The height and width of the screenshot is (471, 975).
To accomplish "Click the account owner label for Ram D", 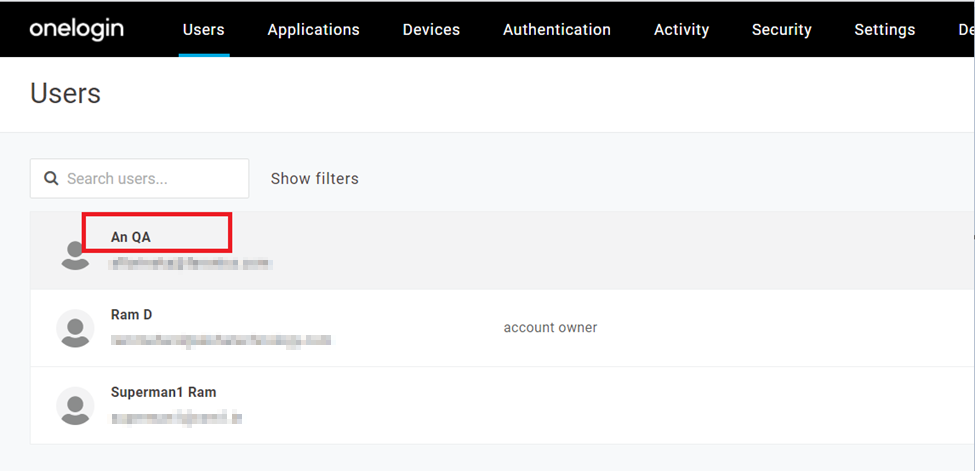I will coord(550,328).
